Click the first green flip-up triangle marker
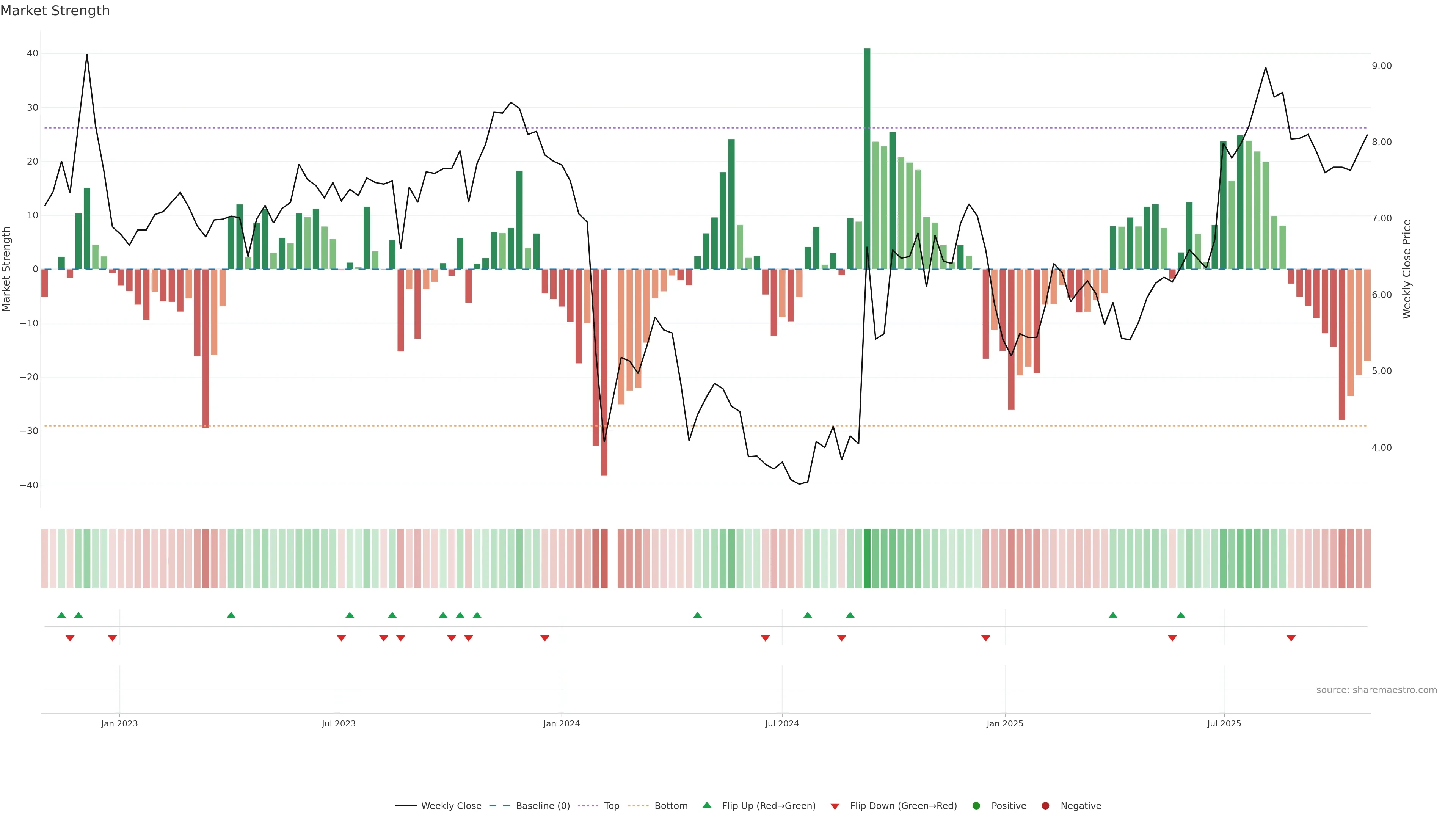Viewport: 1456px width, 819px height. tap(61, 615)
